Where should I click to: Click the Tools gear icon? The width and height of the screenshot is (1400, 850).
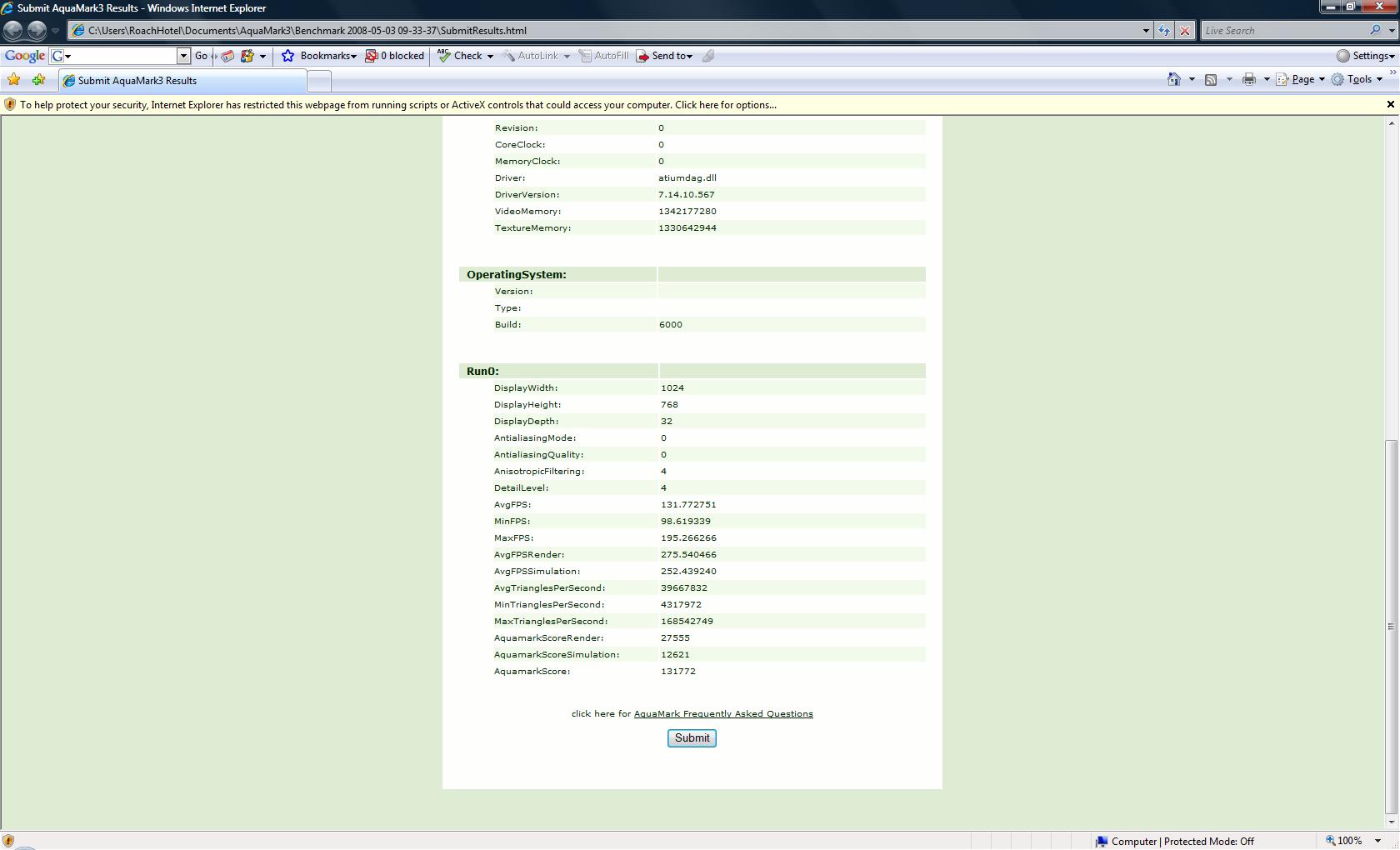point(1337,79)
